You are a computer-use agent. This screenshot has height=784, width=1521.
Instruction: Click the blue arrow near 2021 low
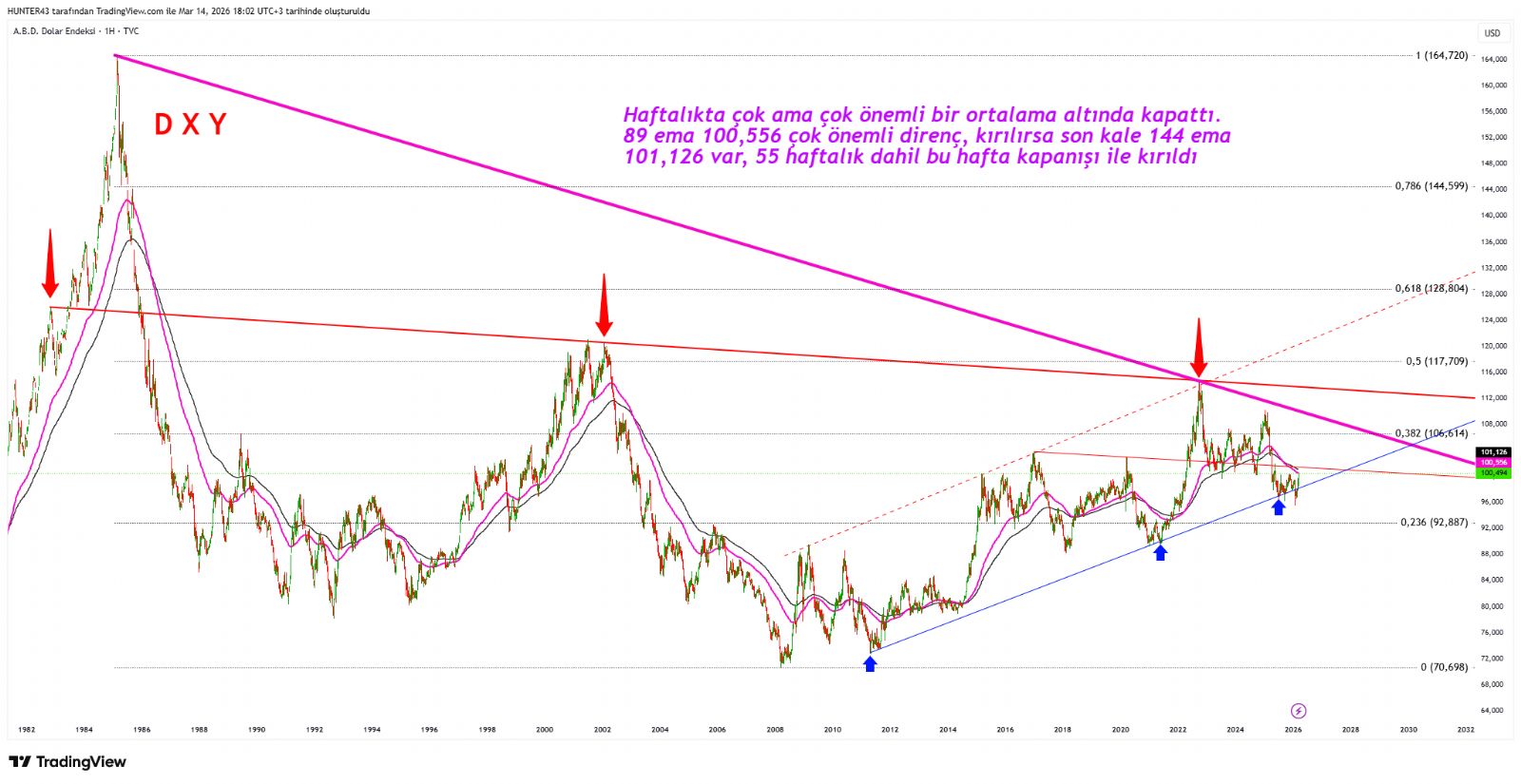(1160, 552)
